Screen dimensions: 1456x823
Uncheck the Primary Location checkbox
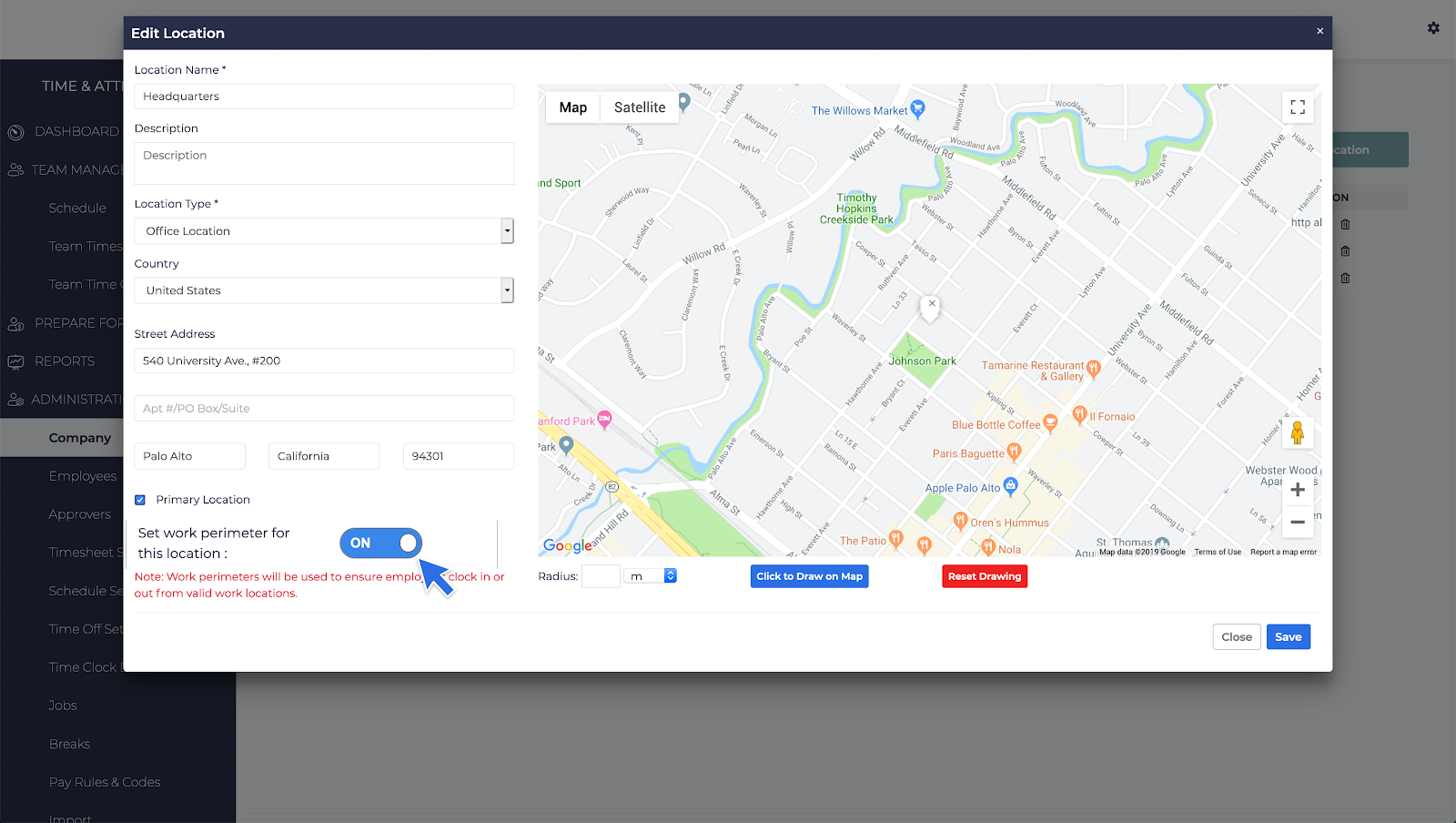coord(140,500)
